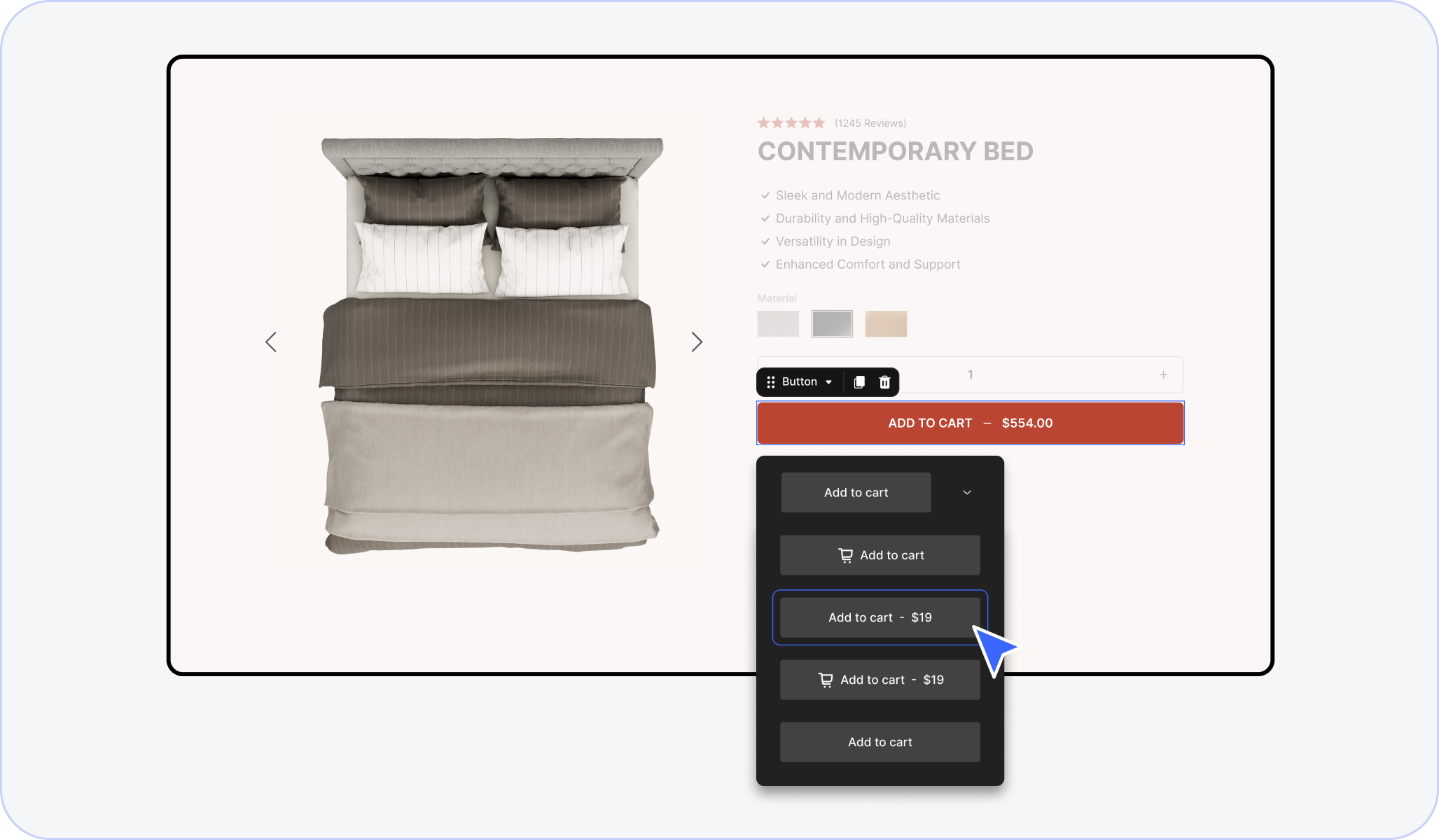Select the gray material swatch

coord(832,323)
